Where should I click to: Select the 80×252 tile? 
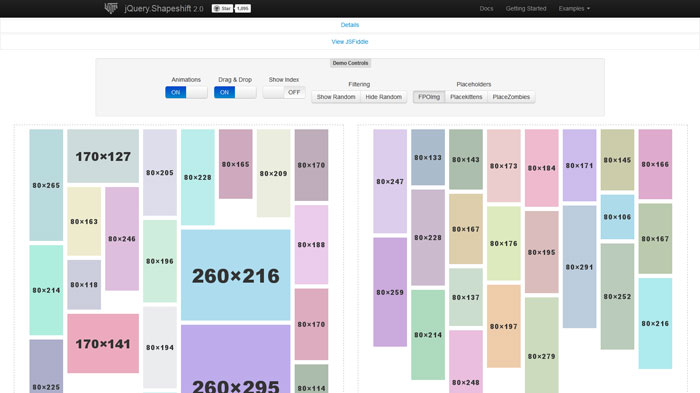[617, 296]
